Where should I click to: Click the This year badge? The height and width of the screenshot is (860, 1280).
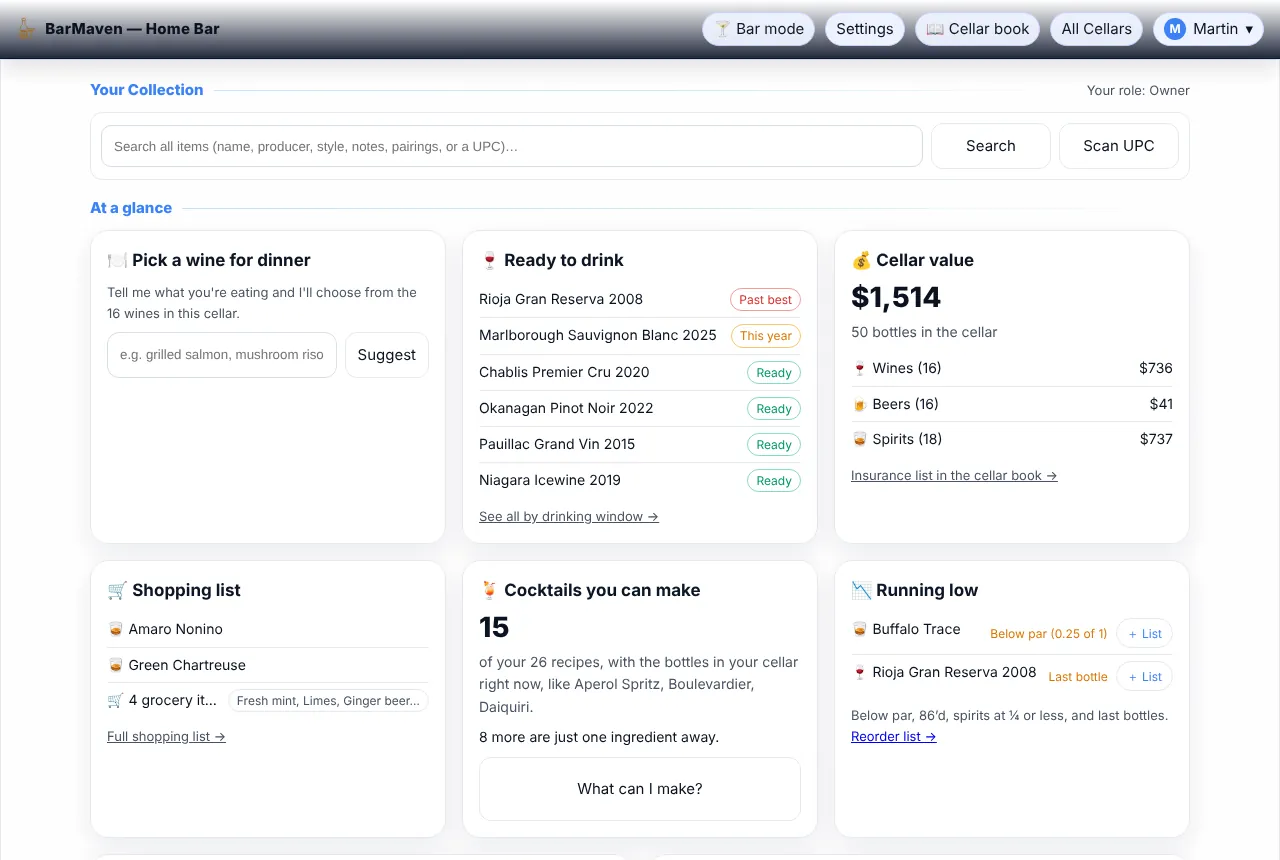coord(766,336)
